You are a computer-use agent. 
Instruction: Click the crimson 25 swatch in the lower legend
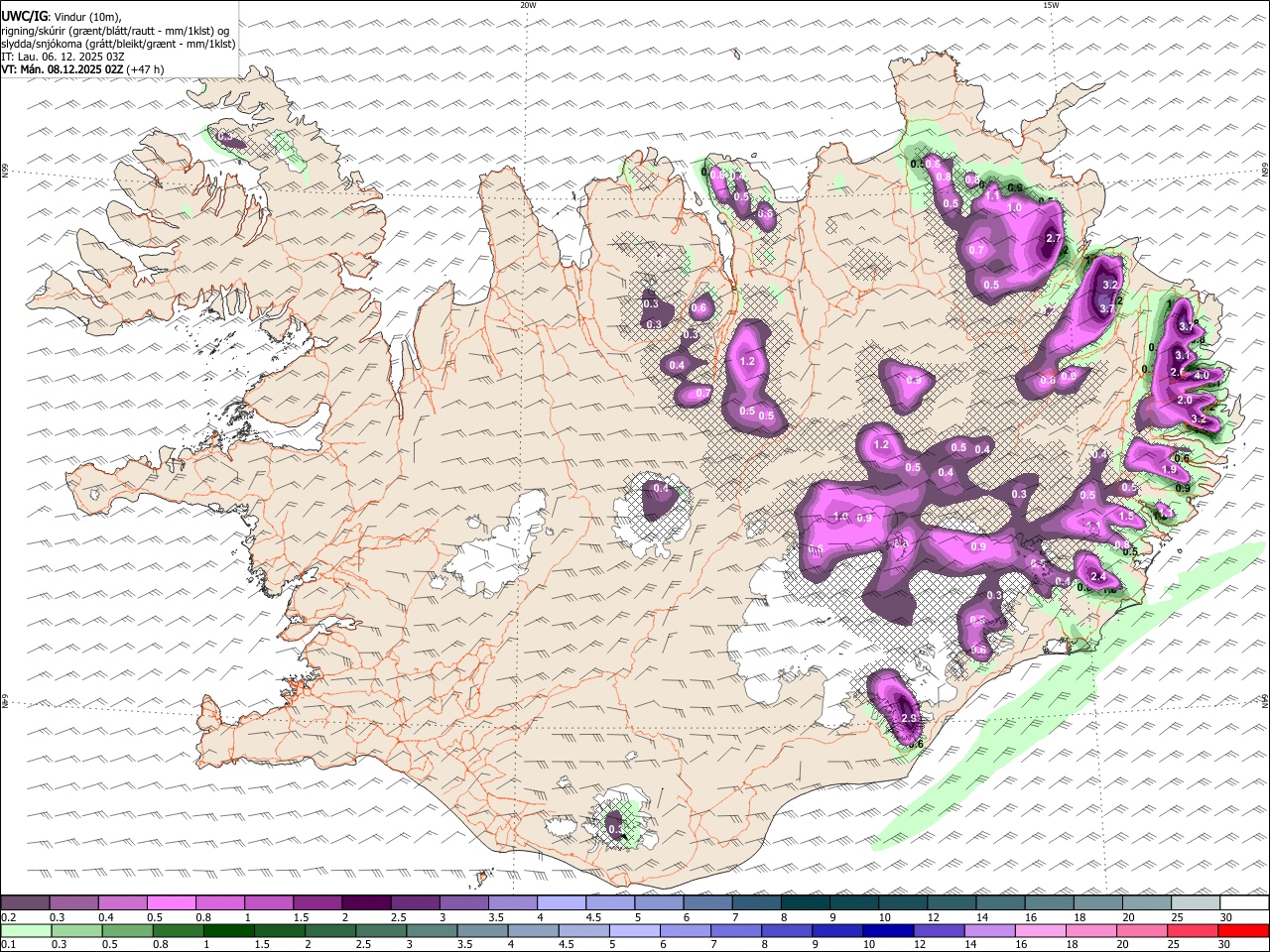(x=1193, y=931)
